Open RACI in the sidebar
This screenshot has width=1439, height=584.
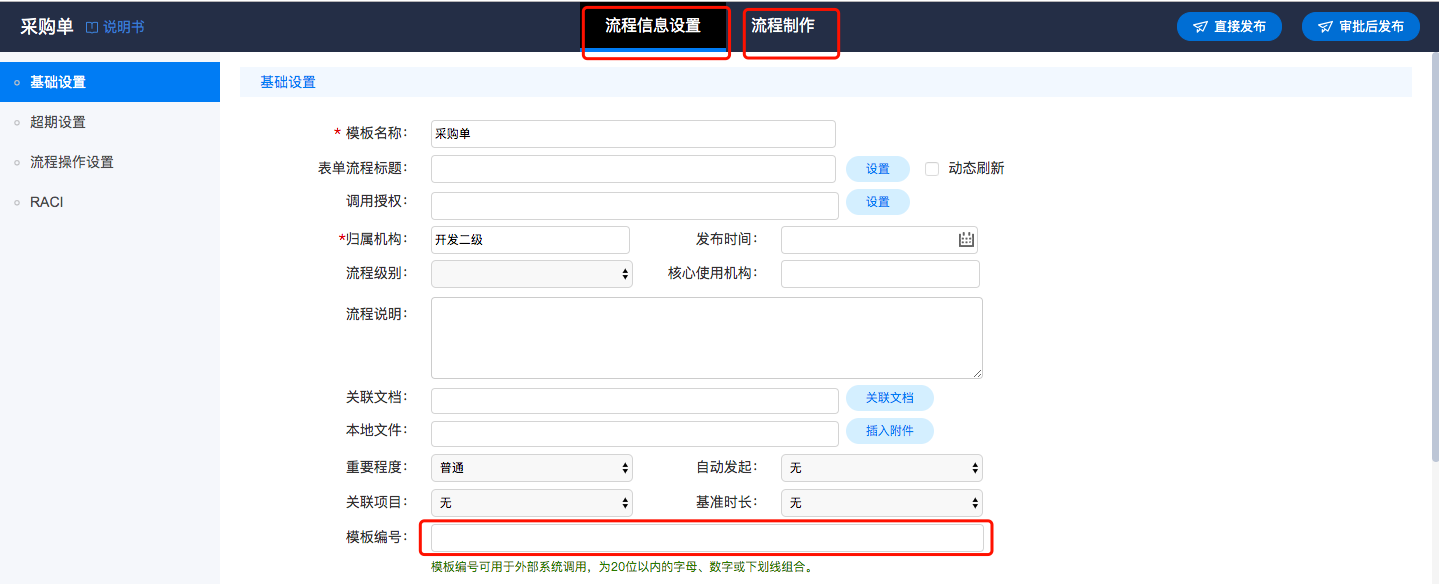110,202
